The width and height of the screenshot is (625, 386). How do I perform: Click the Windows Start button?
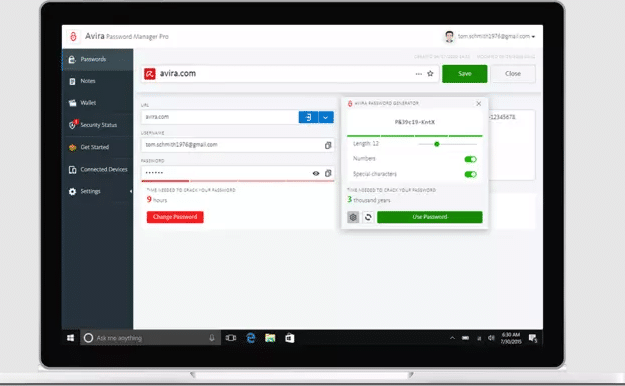coord(71,338)
